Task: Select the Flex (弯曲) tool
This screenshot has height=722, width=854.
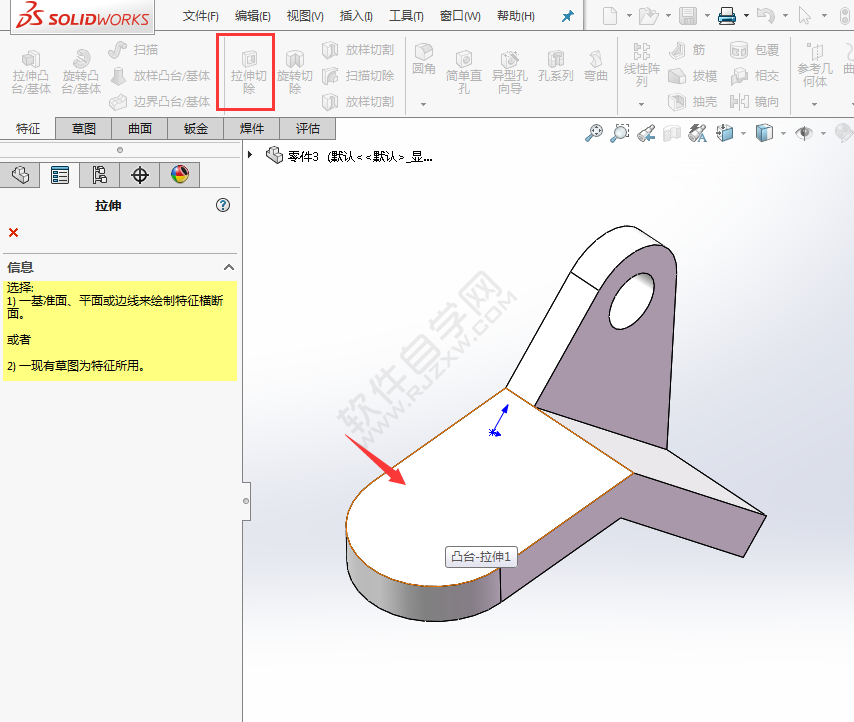Action: click(x=596, y=66)
